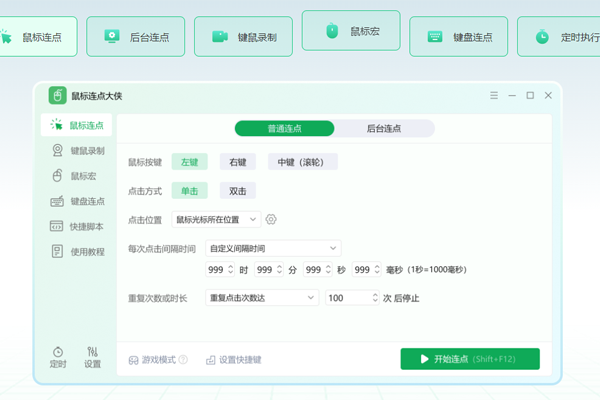Screen dimensions: 600x400
Task: Click the video camera icon on 键鼠录制 card
Action: (220, 37)
